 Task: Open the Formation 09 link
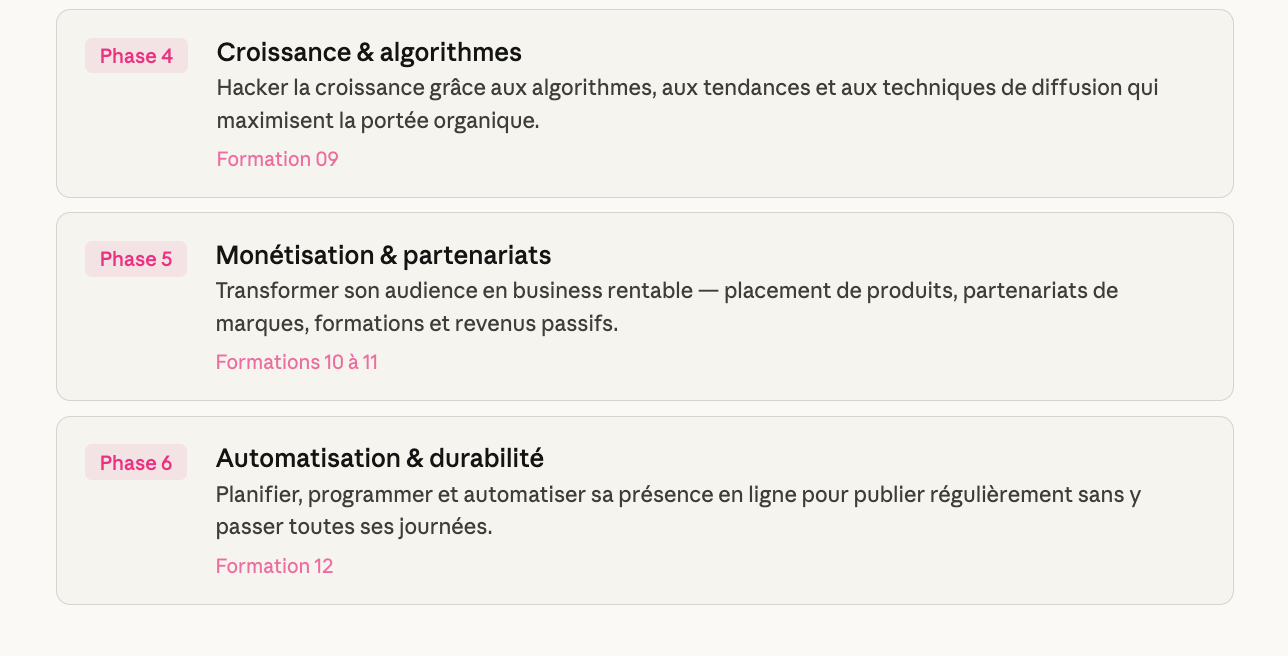(277, 159)
